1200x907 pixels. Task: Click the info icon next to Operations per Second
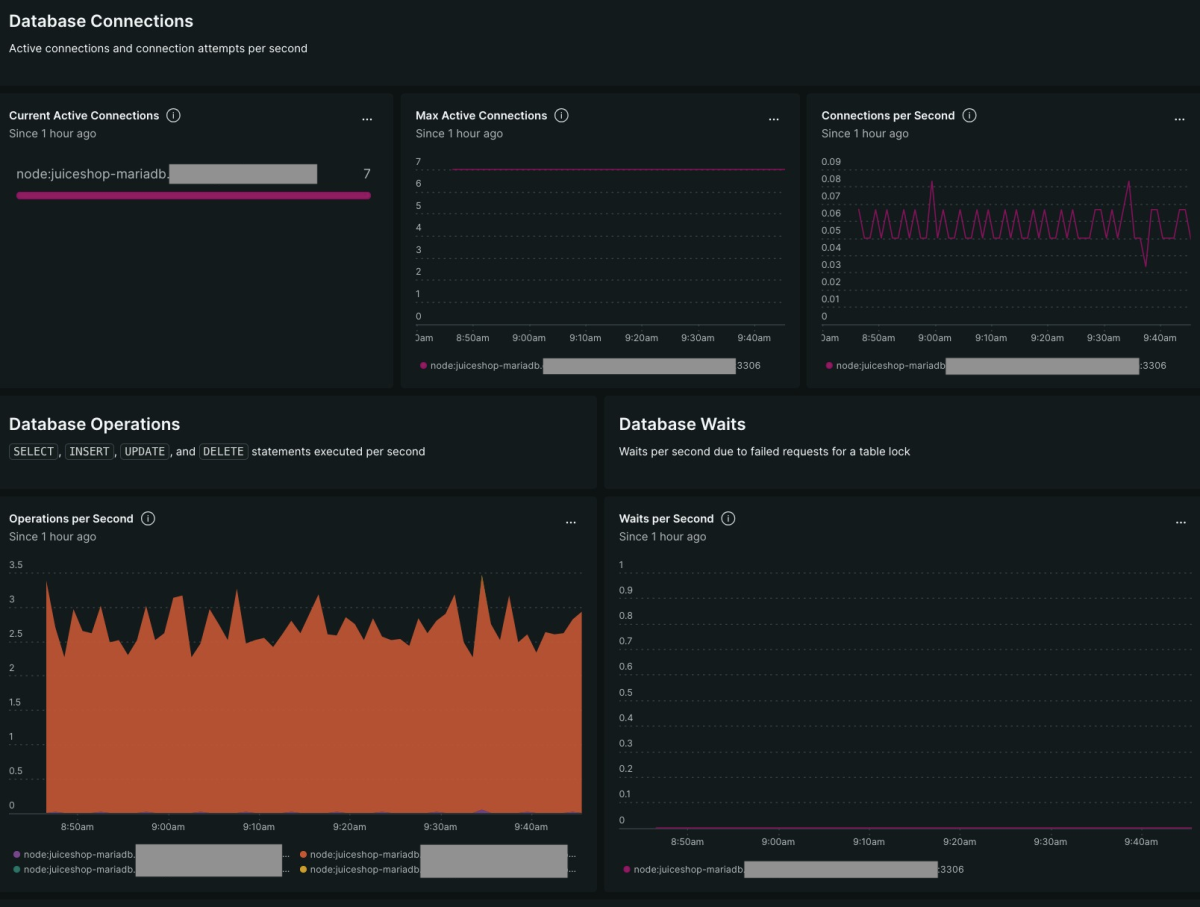pos(147,518)
